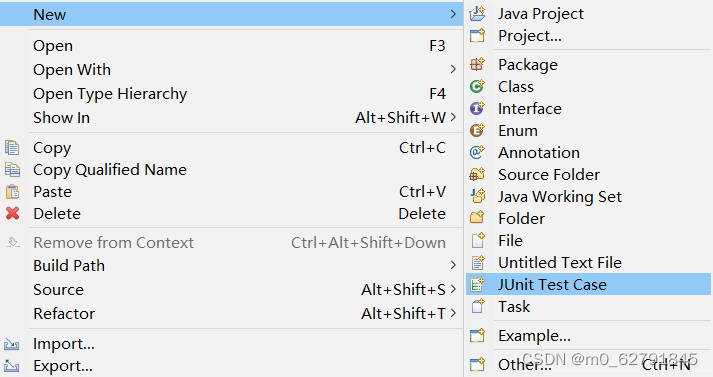Select the New menu entry
This screenshot has width=713, height=377.
point(231,14)
